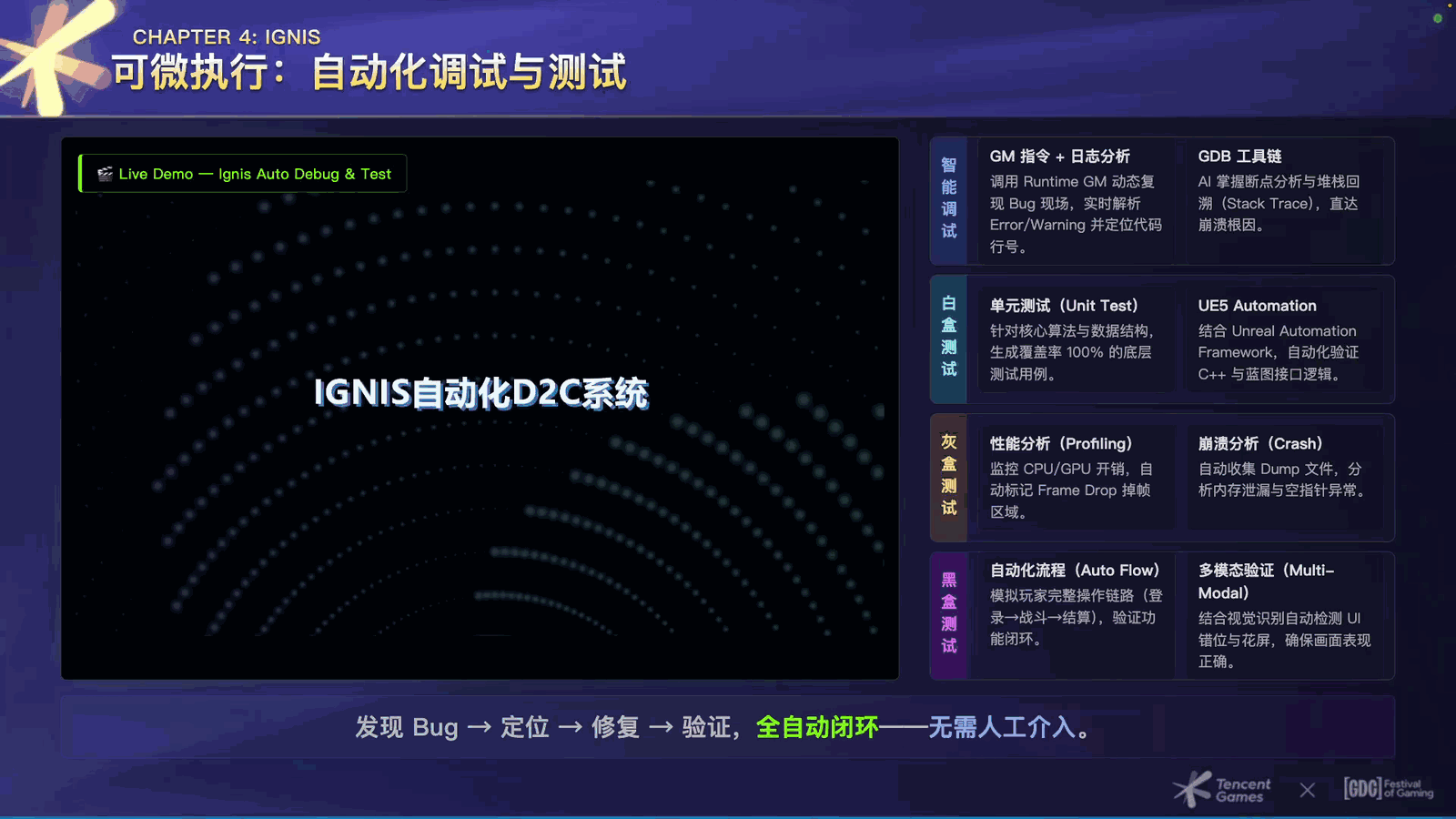
Task: Click the × between the two logos
Action: pos(1308,790)
